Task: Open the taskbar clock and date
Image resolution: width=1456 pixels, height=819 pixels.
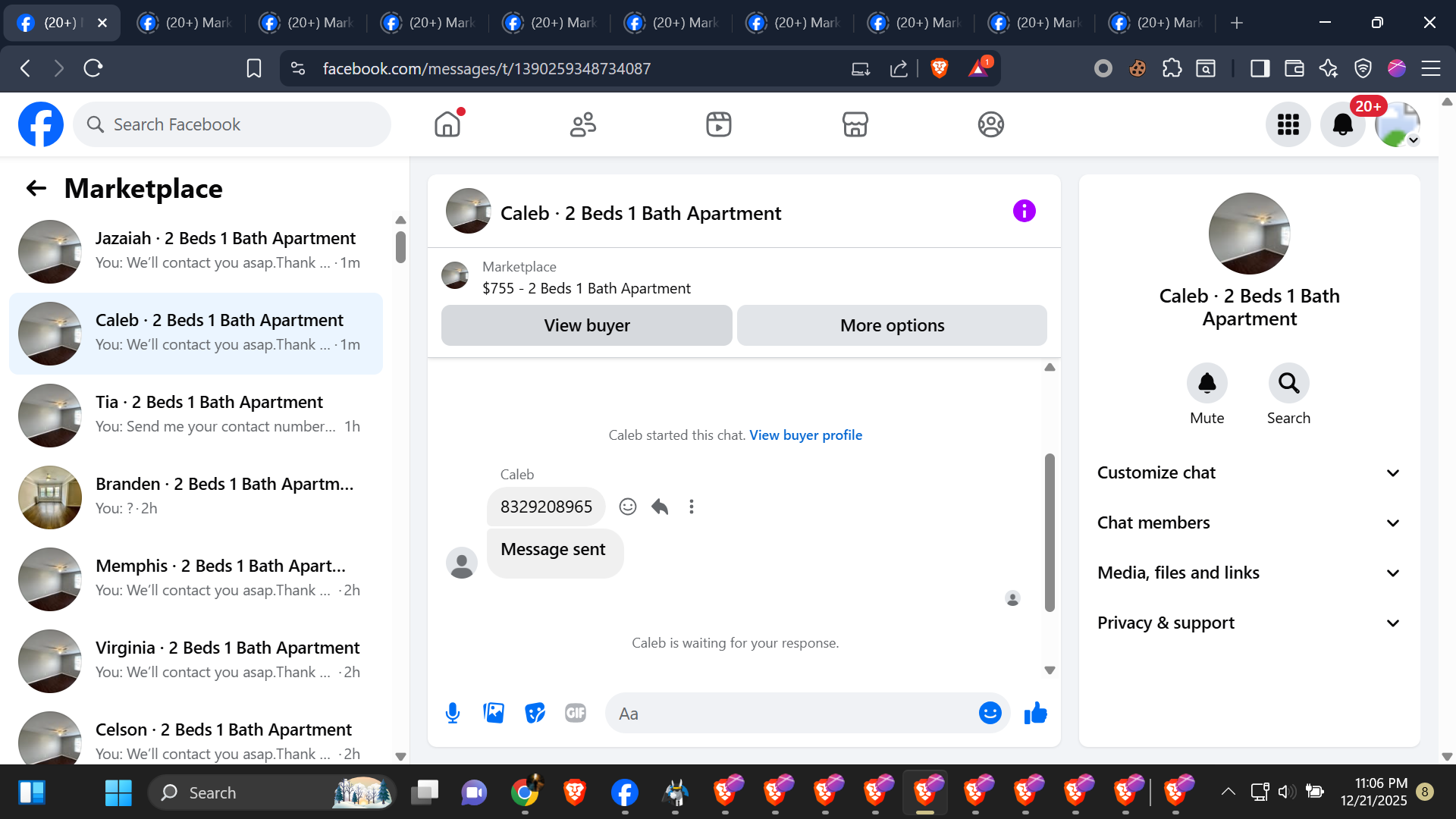Action: [1373, 792]
